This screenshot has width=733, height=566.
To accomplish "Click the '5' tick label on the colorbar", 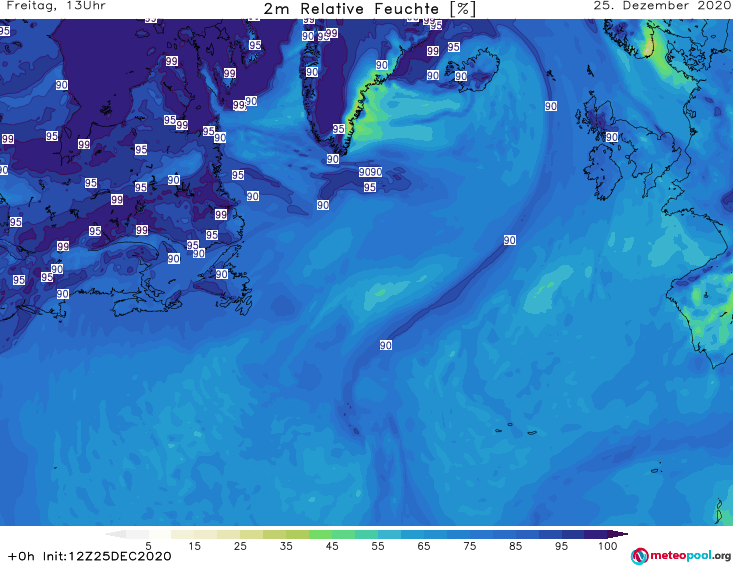I will click(148, 546).
